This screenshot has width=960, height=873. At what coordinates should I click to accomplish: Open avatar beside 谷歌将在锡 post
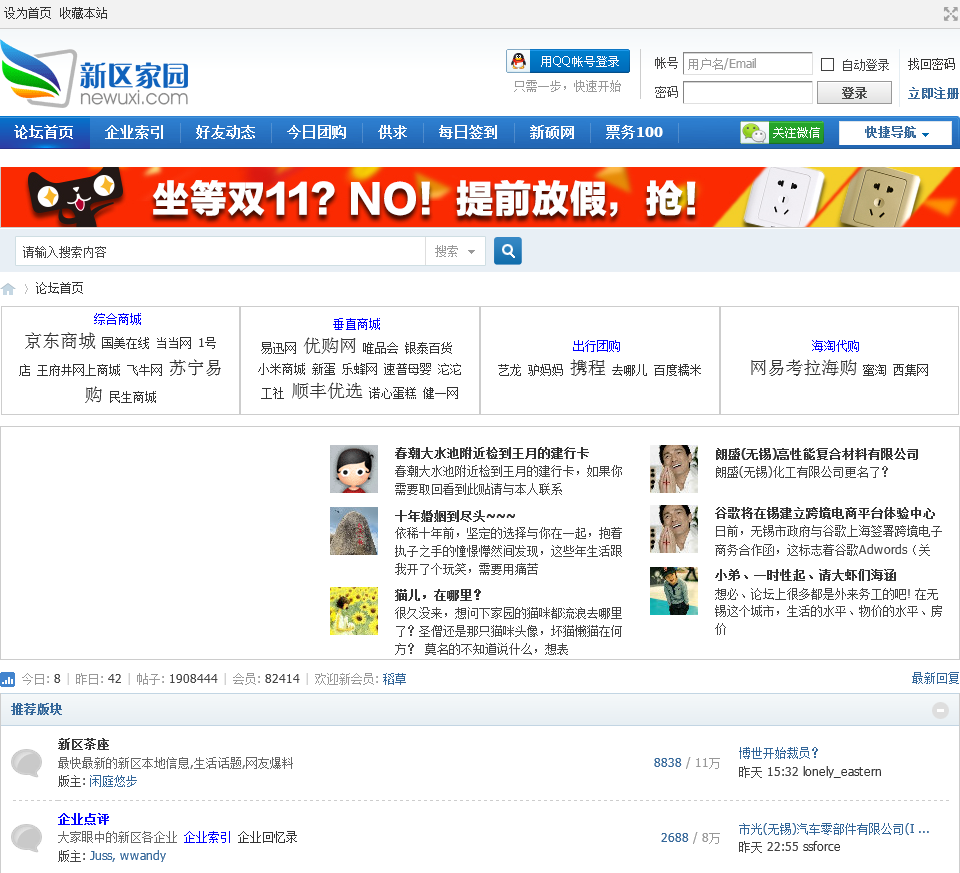click(x=673, y=529)
